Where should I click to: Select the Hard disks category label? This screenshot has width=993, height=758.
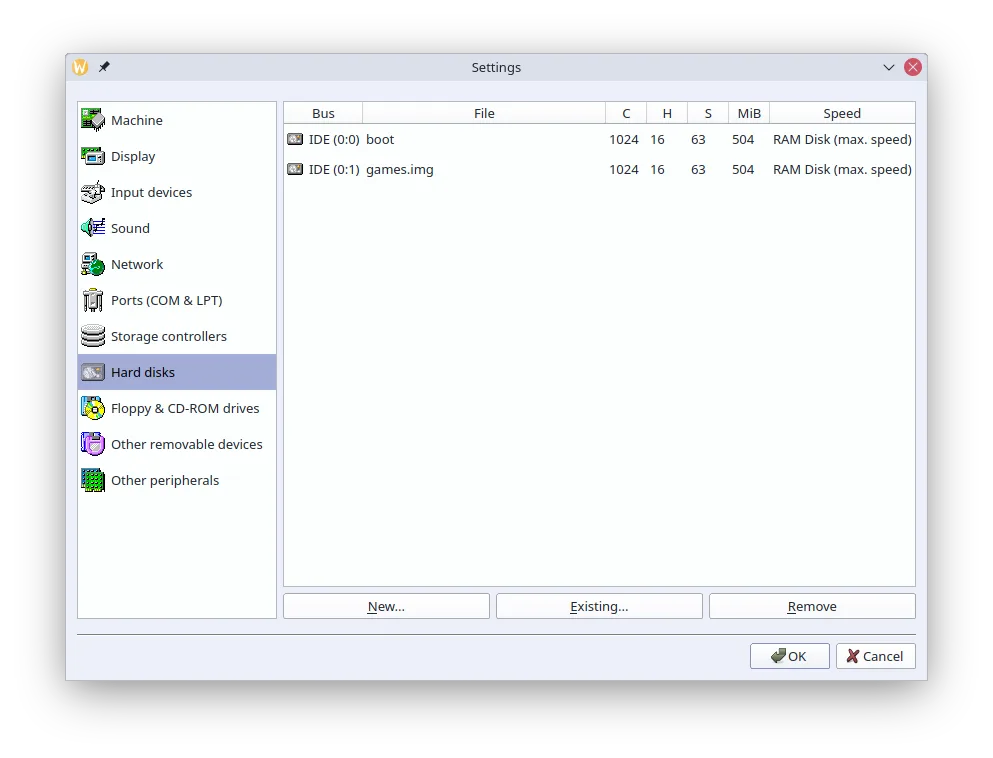click(x=142, y=372)
